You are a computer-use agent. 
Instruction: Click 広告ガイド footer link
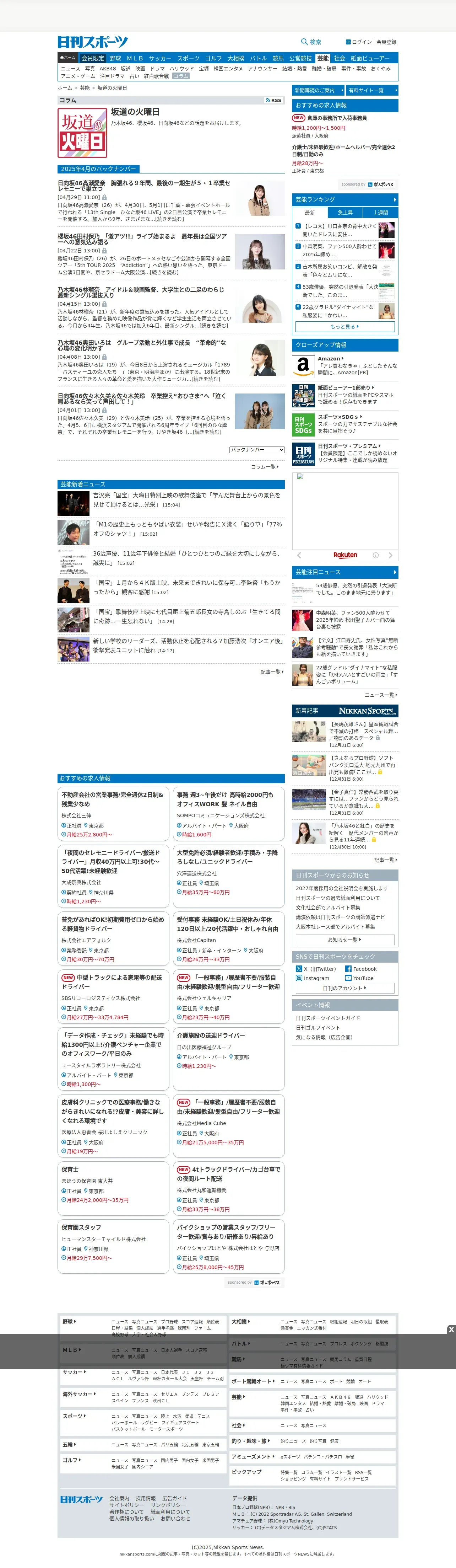[174, 1498]
